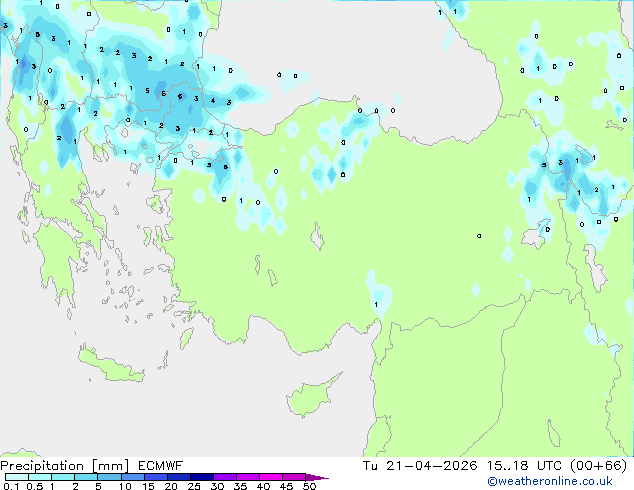The image size is (634, 490).
Task: Pick the 10–15 mm legend color swatch
Action: click(x=132, y=477)
